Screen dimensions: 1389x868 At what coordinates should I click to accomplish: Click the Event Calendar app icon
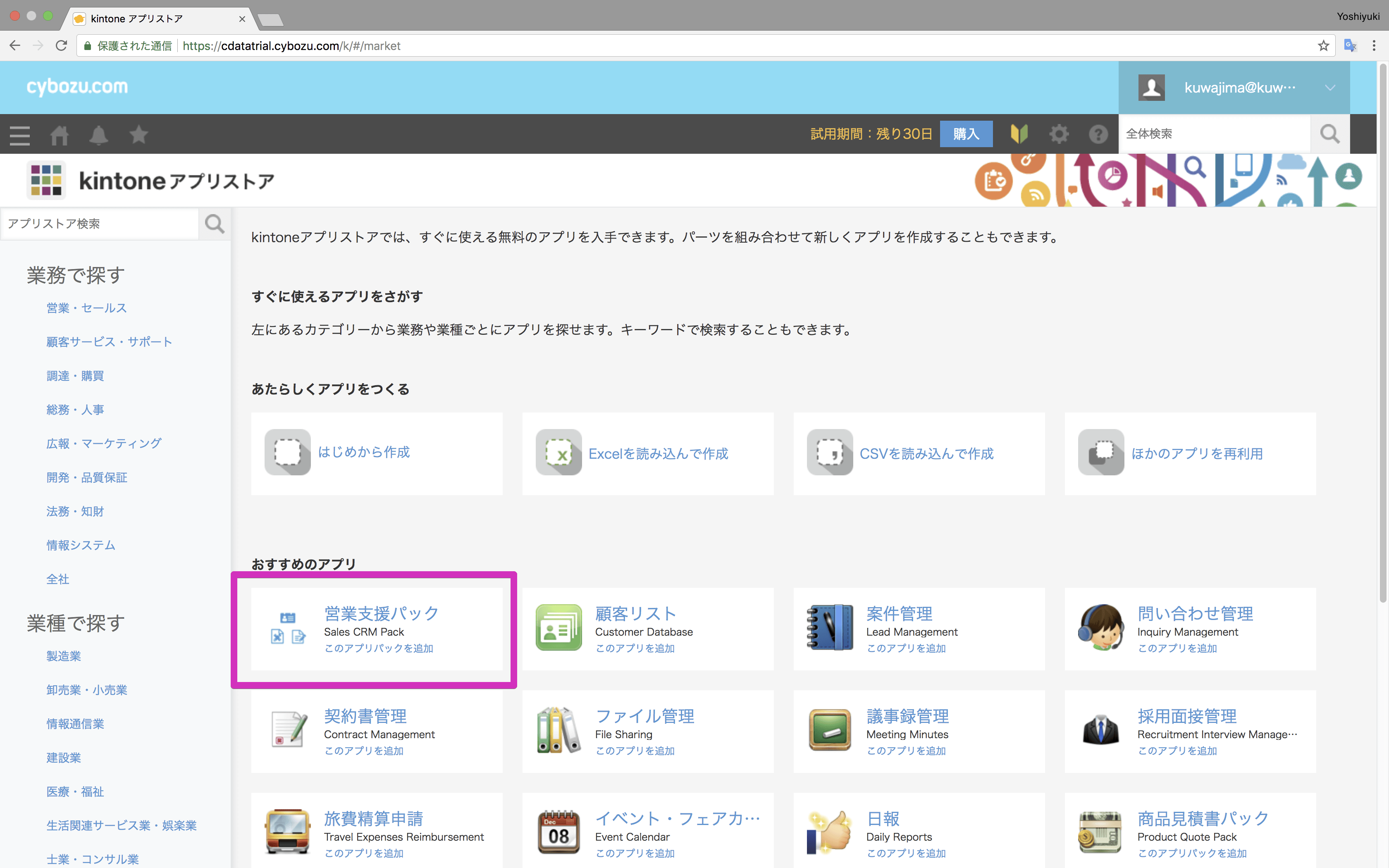pos(558,832)
